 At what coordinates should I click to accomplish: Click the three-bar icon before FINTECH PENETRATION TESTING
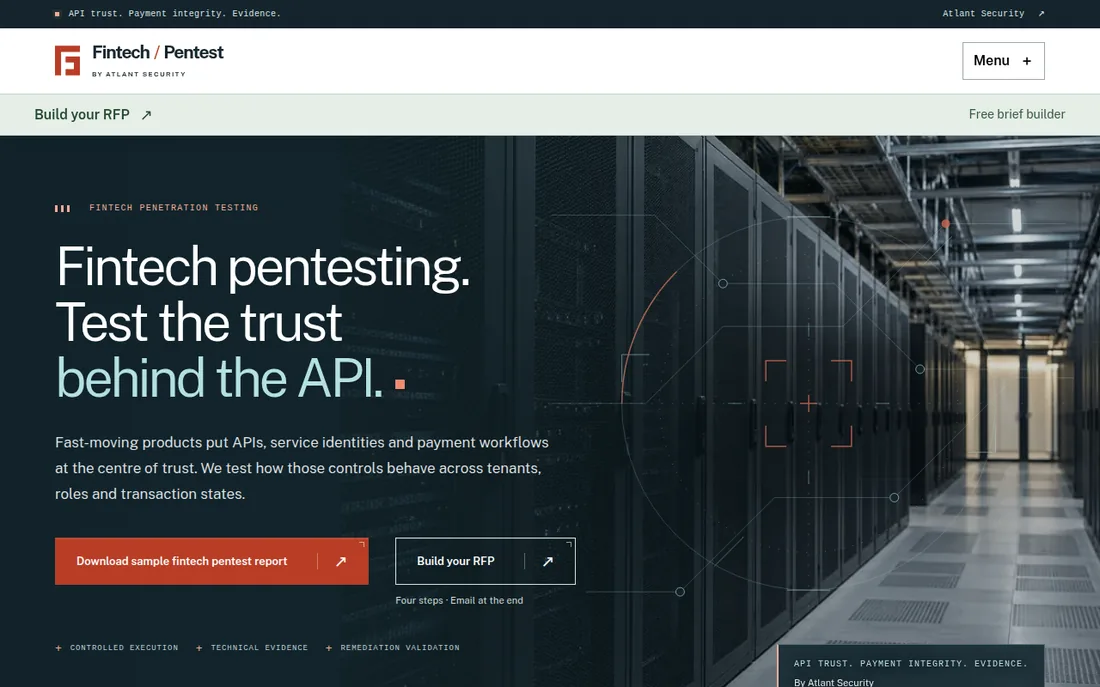point(62,208)
